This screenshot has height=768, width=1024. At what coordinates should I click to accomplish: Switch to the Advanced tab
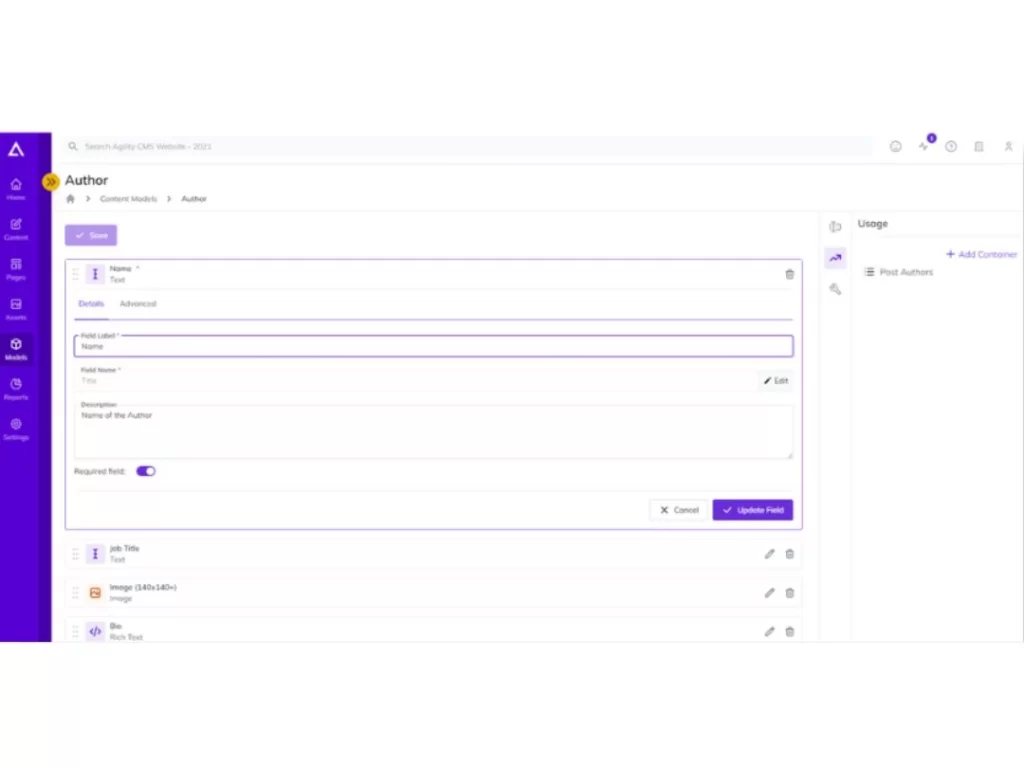tap(138, 304)
